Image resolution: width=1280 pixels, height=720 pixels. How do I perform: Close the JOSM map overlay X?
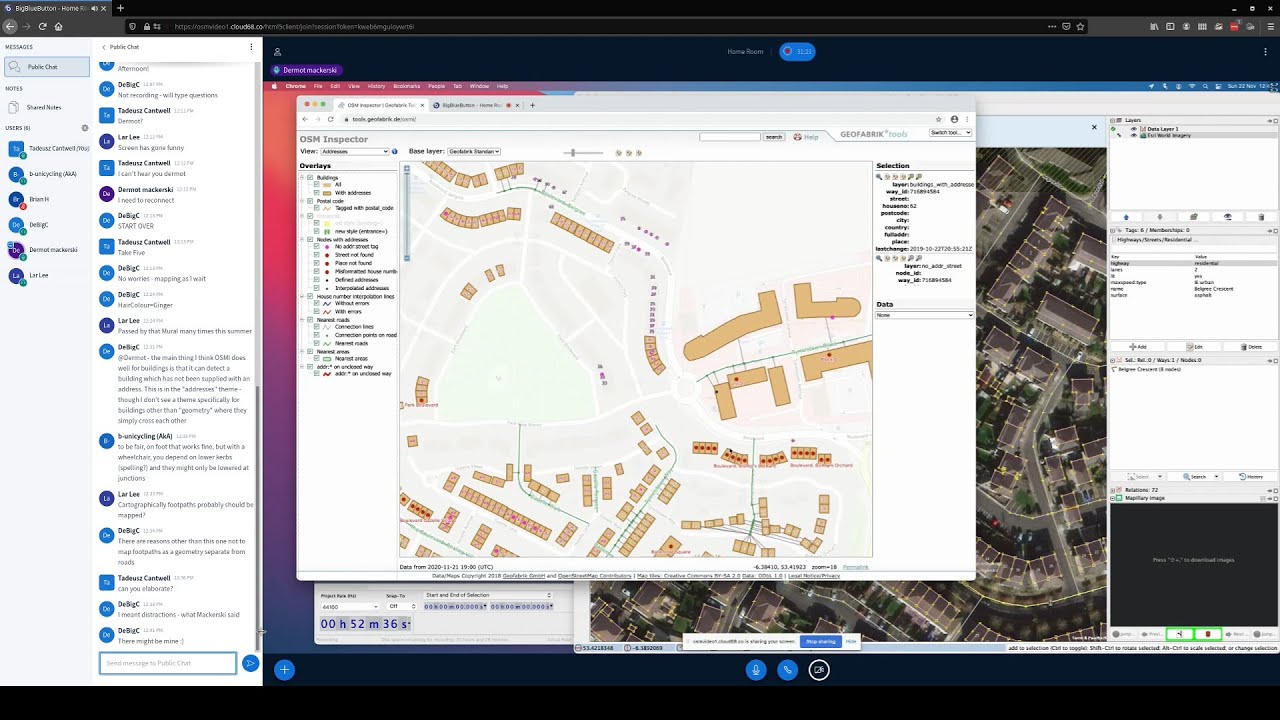pyautogui.click(x=1094, y=127)
